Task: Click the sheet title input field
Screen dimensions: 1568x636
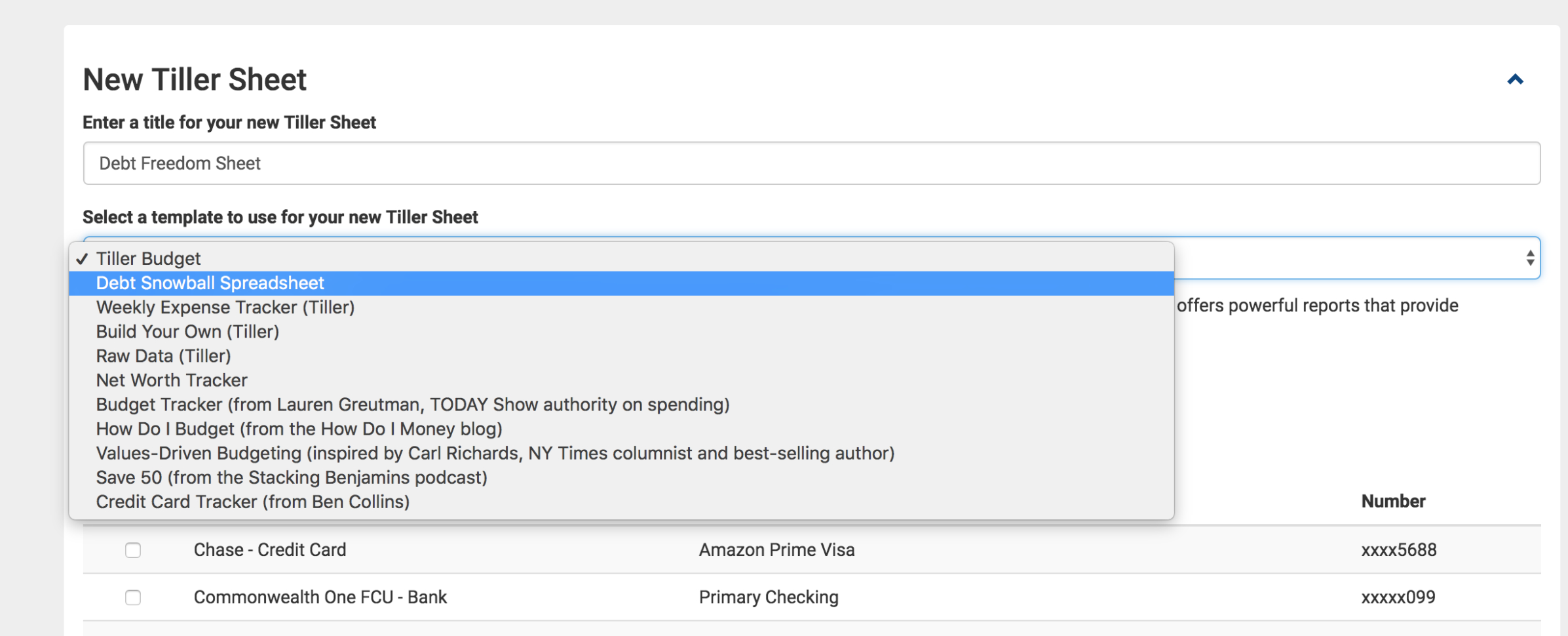Action: [x=811, y=163]
